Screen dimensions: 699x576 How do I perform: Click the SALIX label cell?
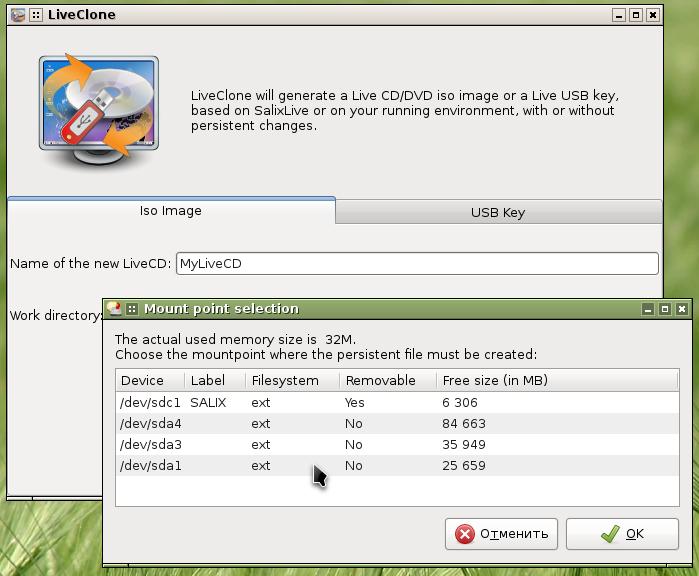(208, 403)
